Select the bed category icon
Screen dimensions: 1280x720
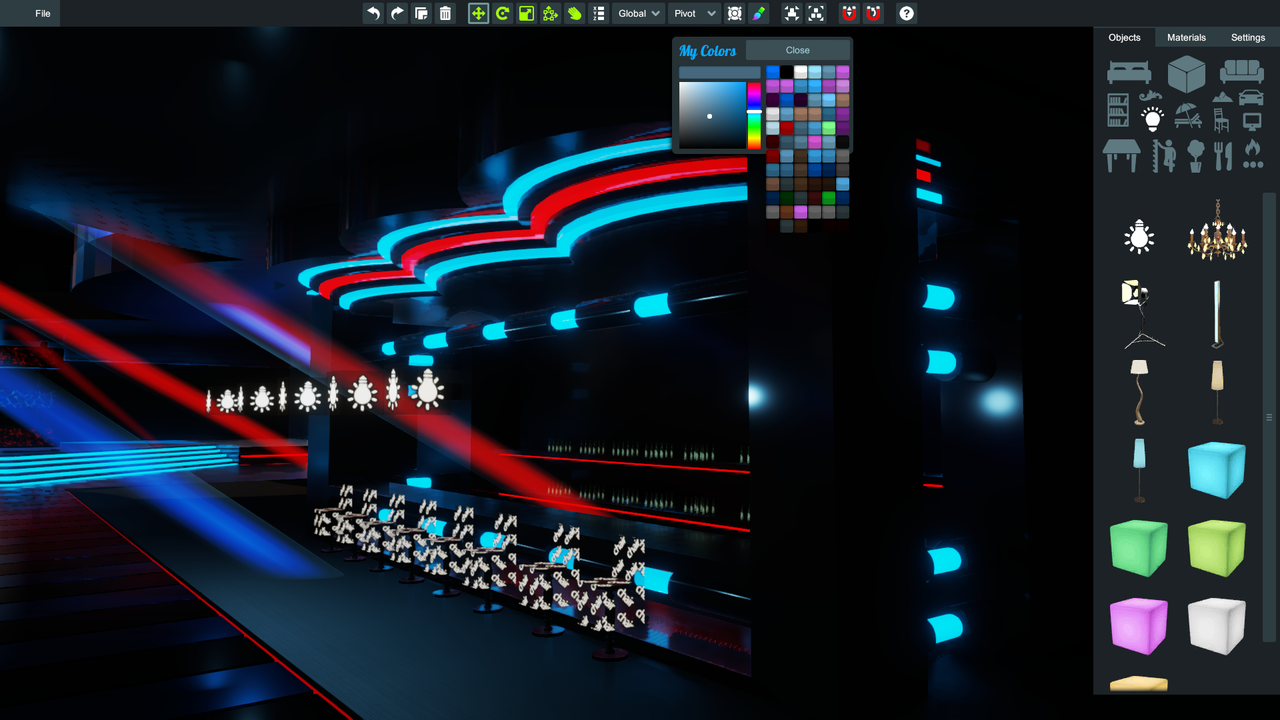click(1128, 72)
